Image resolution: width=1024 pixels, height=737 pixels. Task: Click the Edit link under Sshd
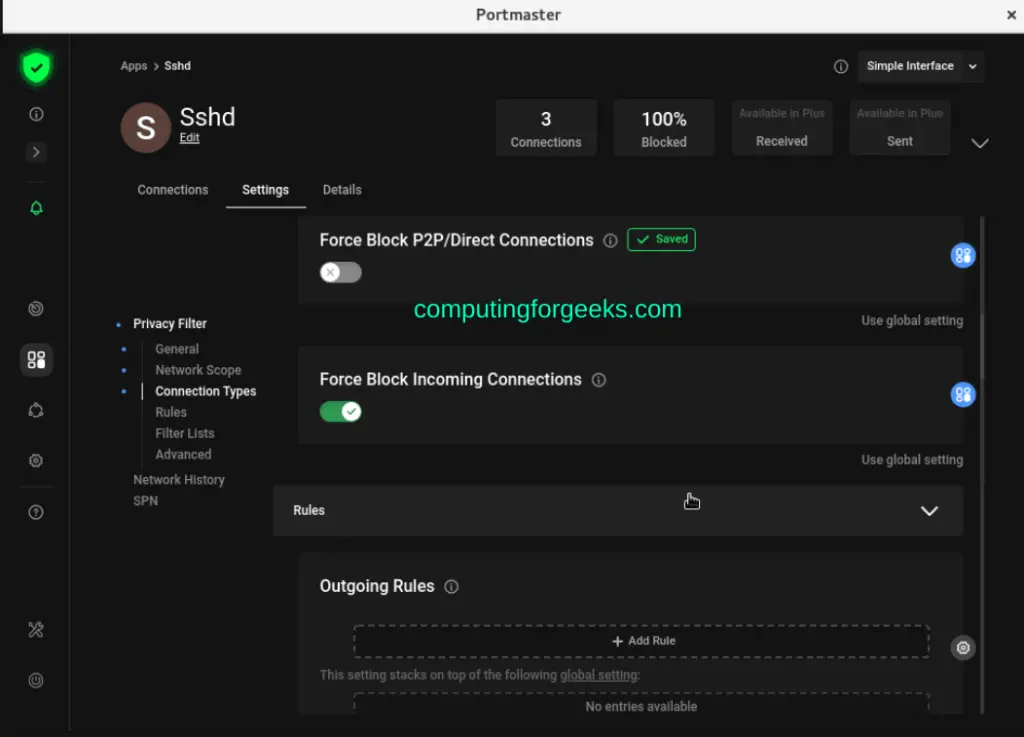pyautogui.click(x=189, y=138)
